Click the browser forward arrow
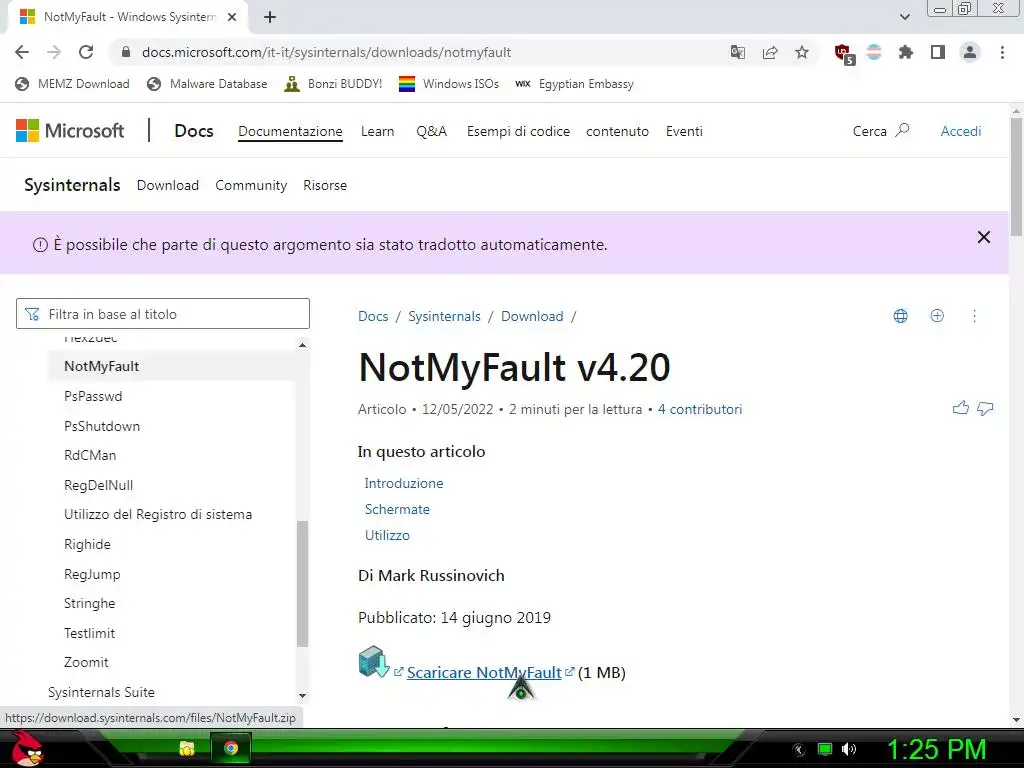Viewport: 1024px width, 768px height. point(54,52)
